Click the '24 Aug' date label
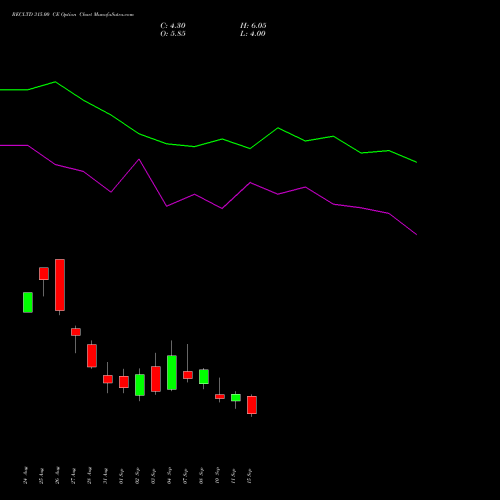Screen dimensions: 500x500 click(26, 475)
